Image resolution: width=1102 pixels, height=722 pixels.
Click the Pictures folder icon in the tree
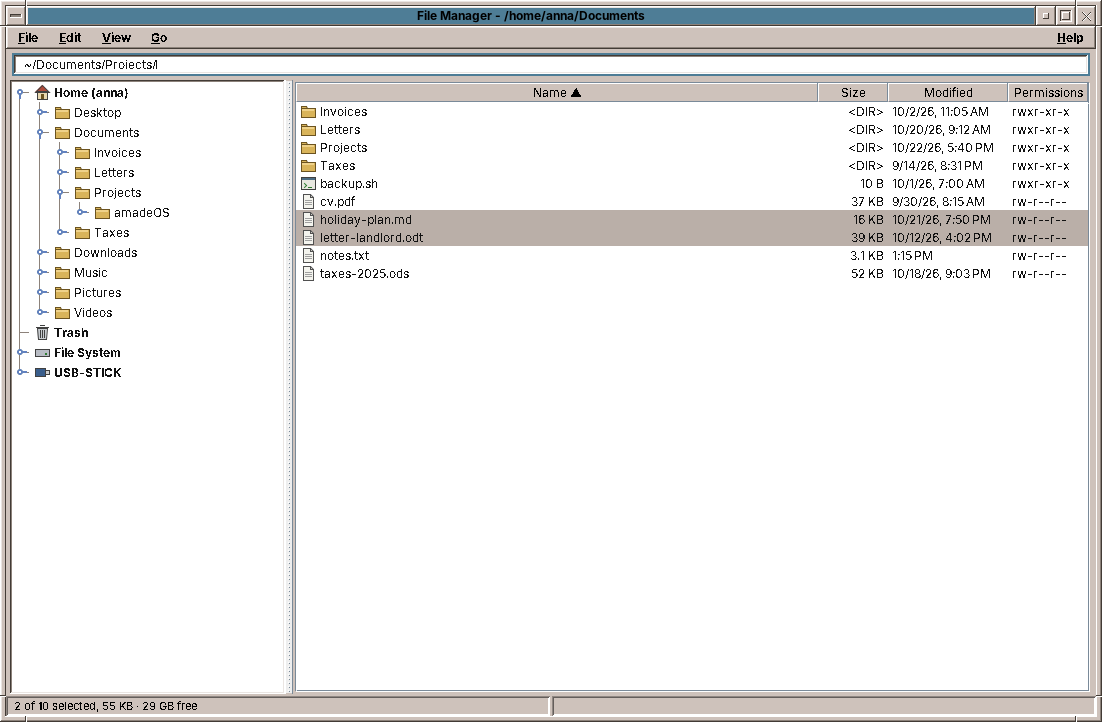[63, 293]
